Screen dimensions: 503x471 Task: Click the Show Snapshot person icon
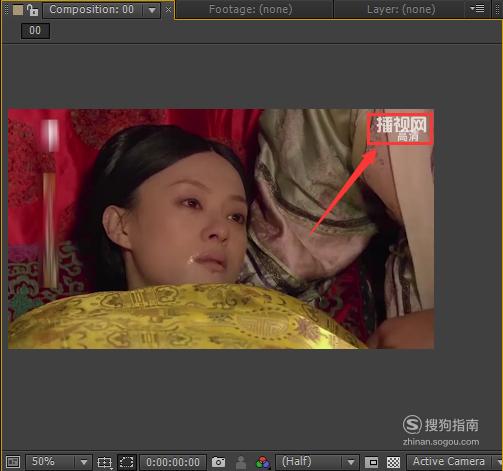[241, 462]
